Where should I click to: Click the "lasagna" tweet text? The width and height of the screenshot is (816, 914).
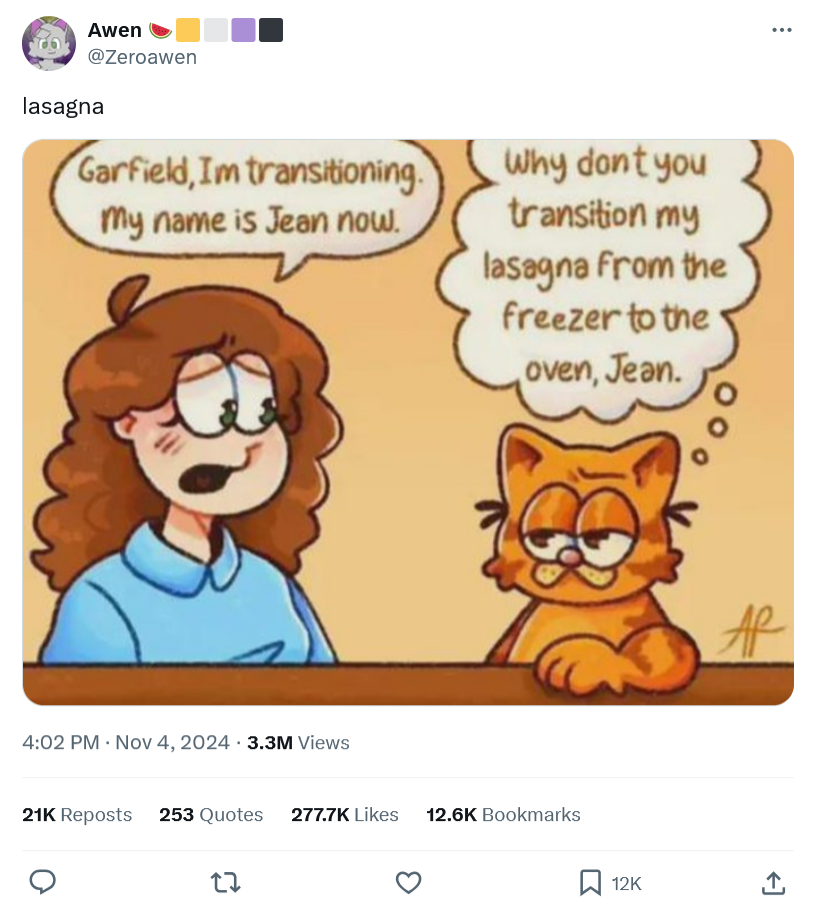click(63, 106)
